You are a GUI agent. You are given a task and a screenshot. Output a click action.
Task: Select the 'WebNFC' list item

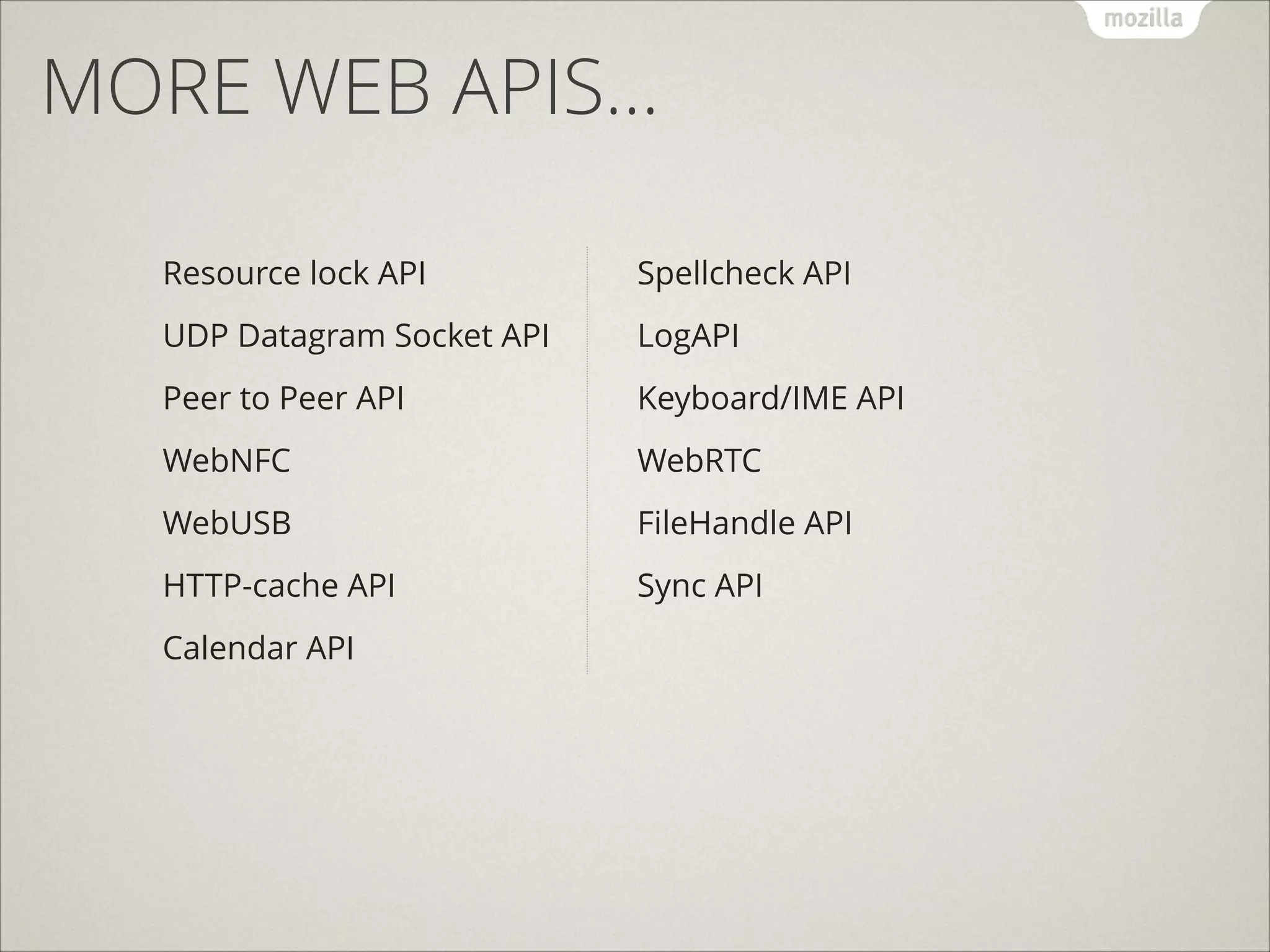pos(226,461)
